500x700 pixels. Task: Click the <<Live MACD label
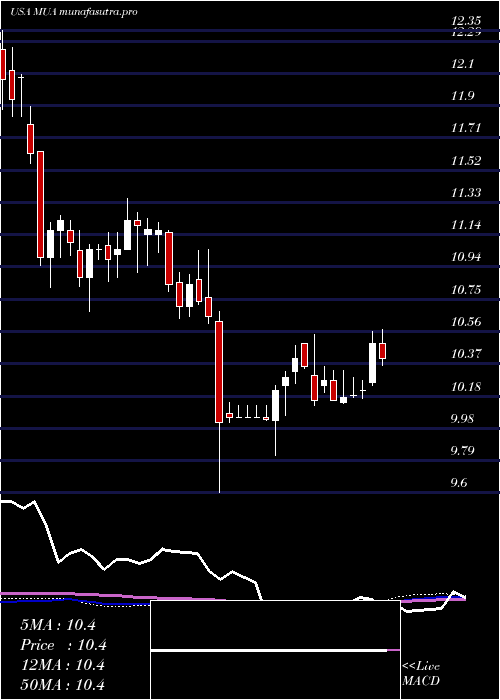pyautogui.click(x=421, y=674)
